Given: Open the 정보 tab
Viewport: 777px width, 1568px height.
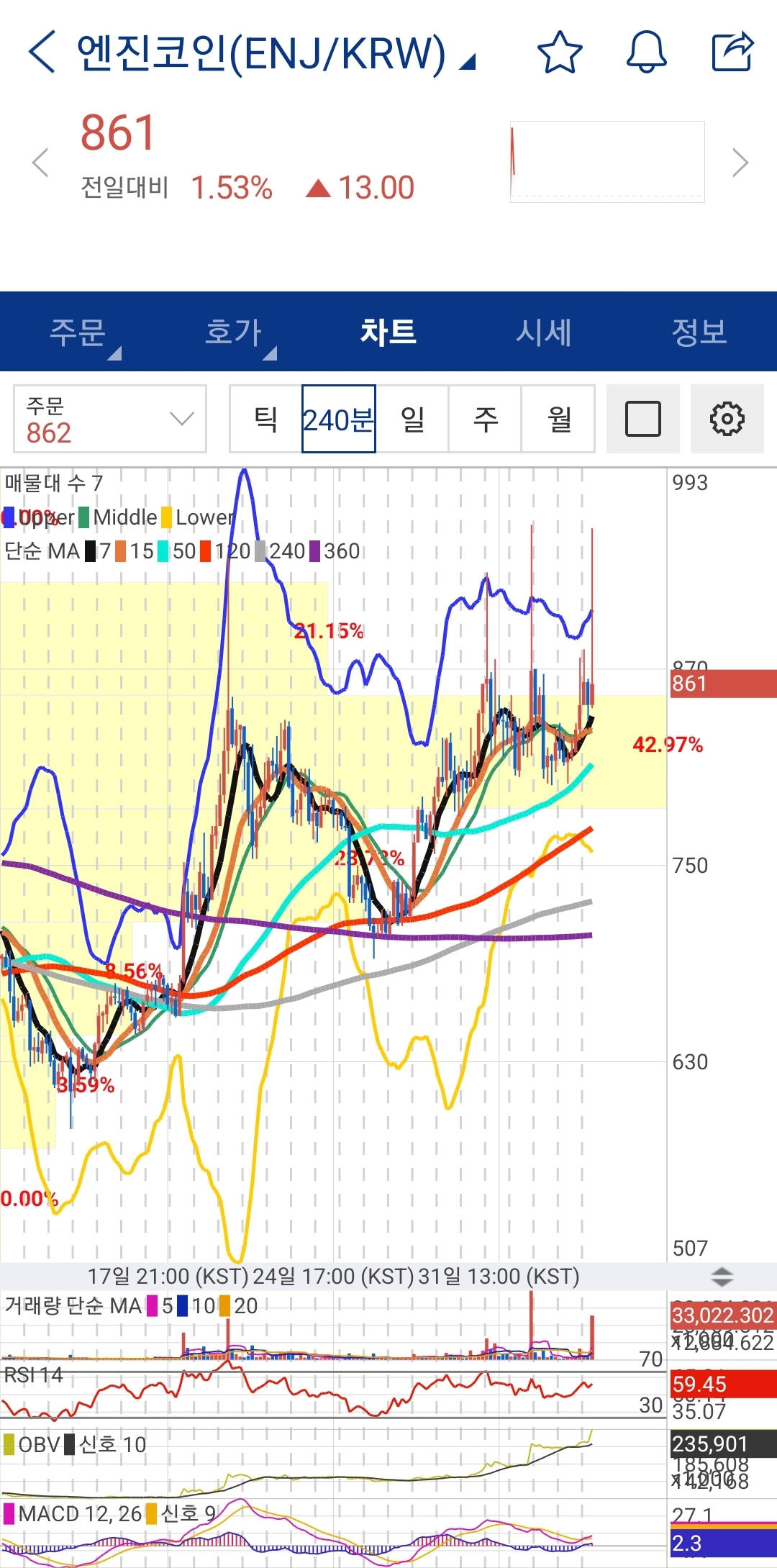Looking at the screenshot, I should [699, 332].
